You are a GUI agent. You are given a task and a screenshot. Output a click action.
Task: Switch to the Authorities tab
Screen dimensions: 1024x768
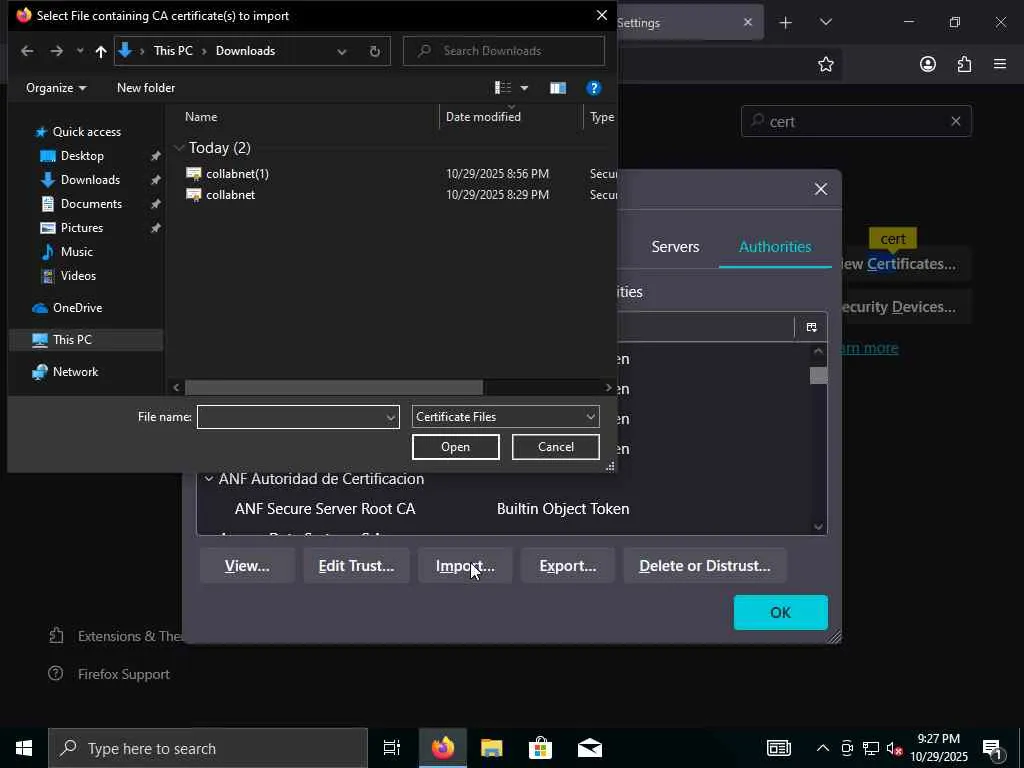pyautogui.click(x=775, y=247)
